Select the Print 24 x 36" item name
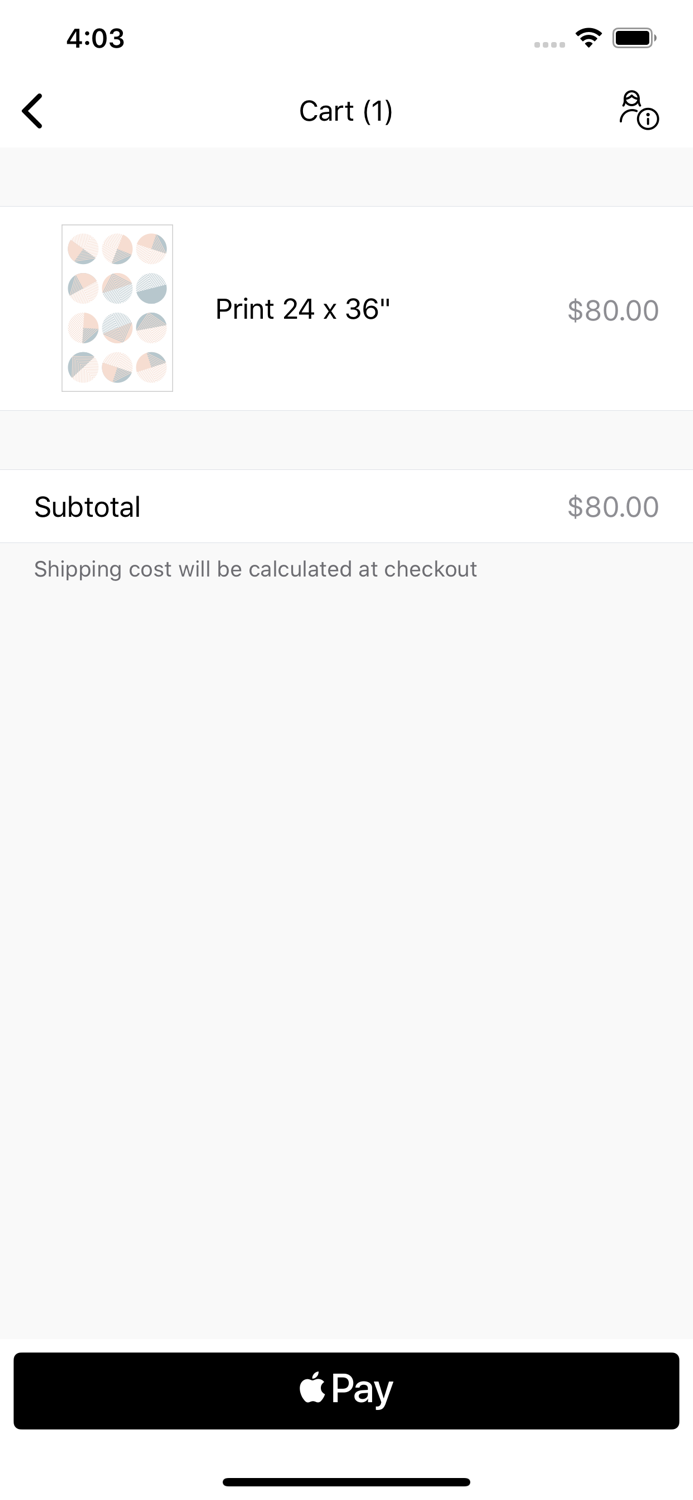This screenshot has height=1500, width=693. [302, 309]
